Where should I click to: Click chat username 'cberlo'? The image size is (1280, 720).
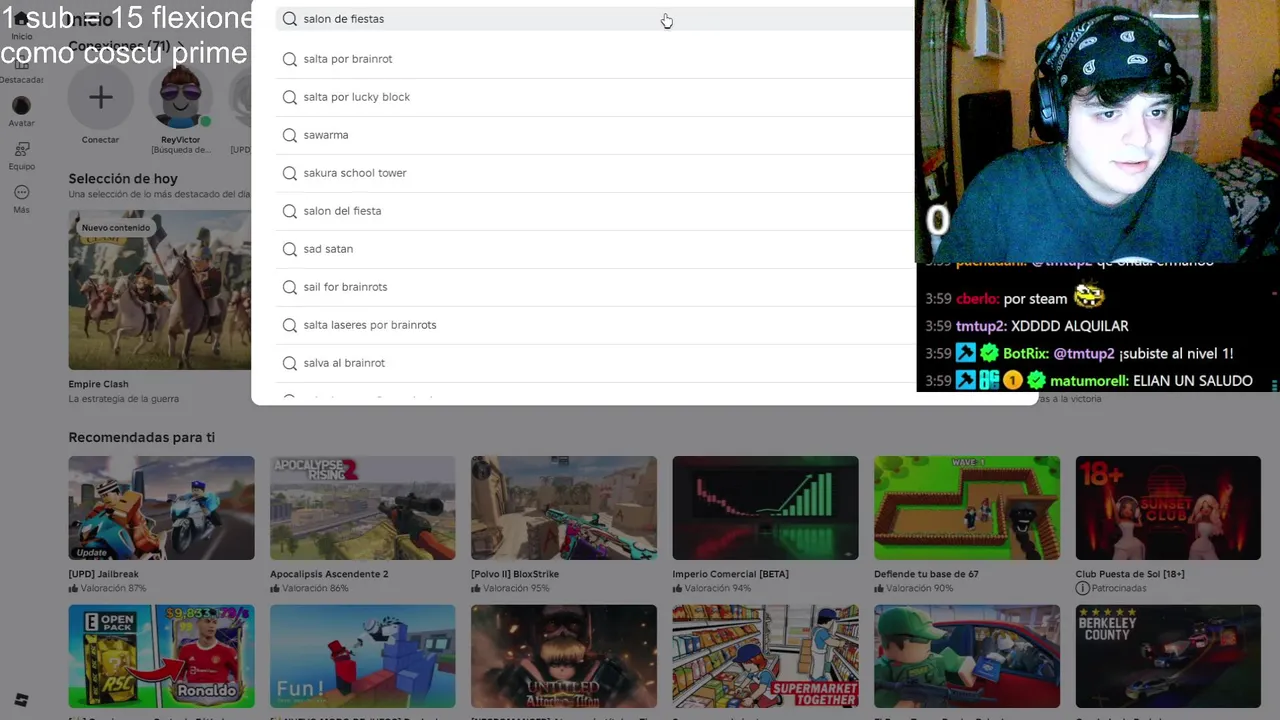977,299
